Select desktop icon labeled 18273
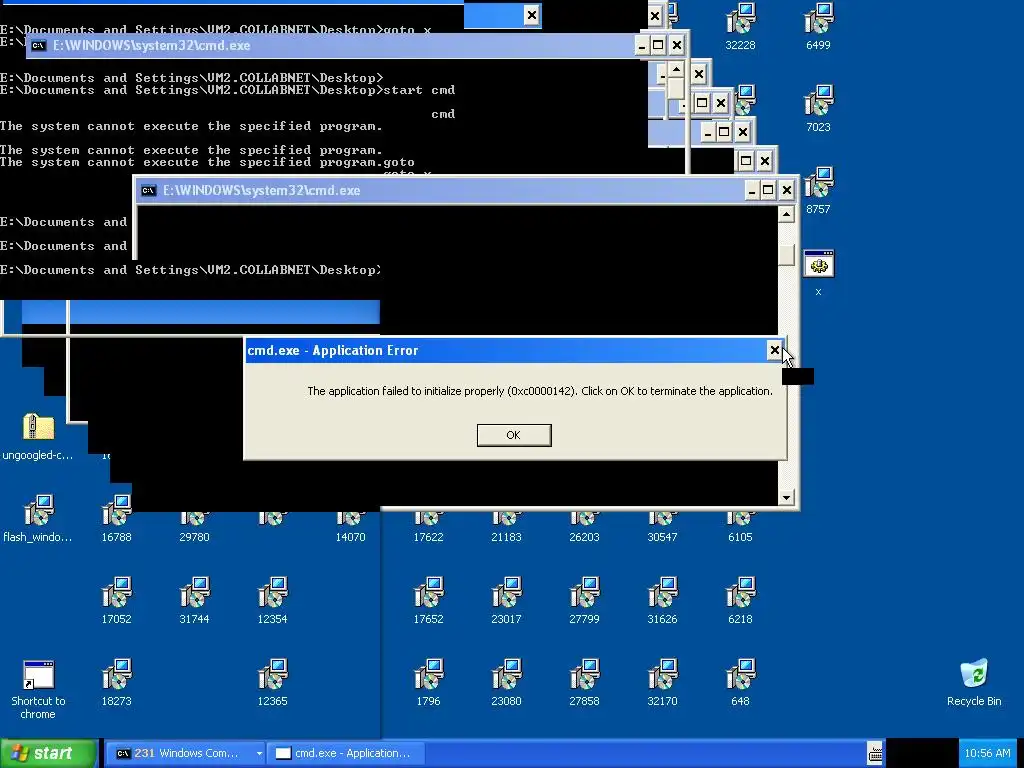 tap(116, 683)
